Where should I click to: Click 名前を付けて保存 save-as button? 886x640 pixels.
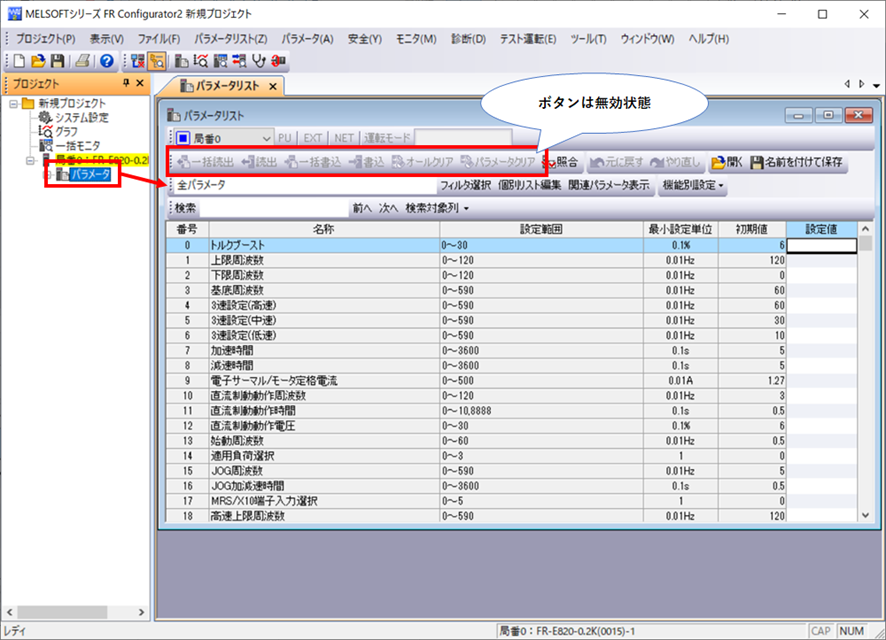coord(797,163)
